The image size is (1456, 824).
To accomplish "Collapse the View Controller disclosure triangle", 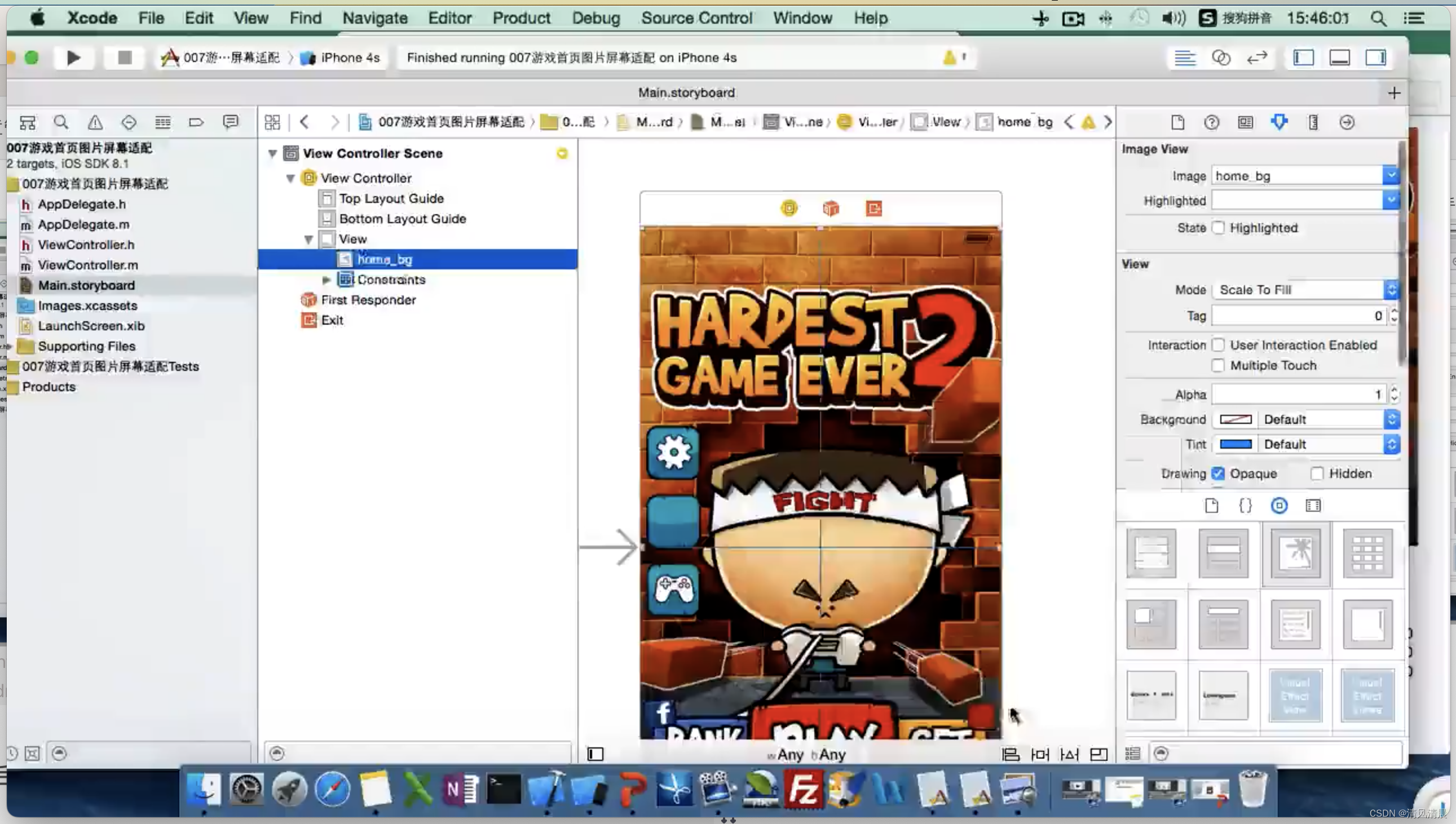I will click(x=290, y=178).
